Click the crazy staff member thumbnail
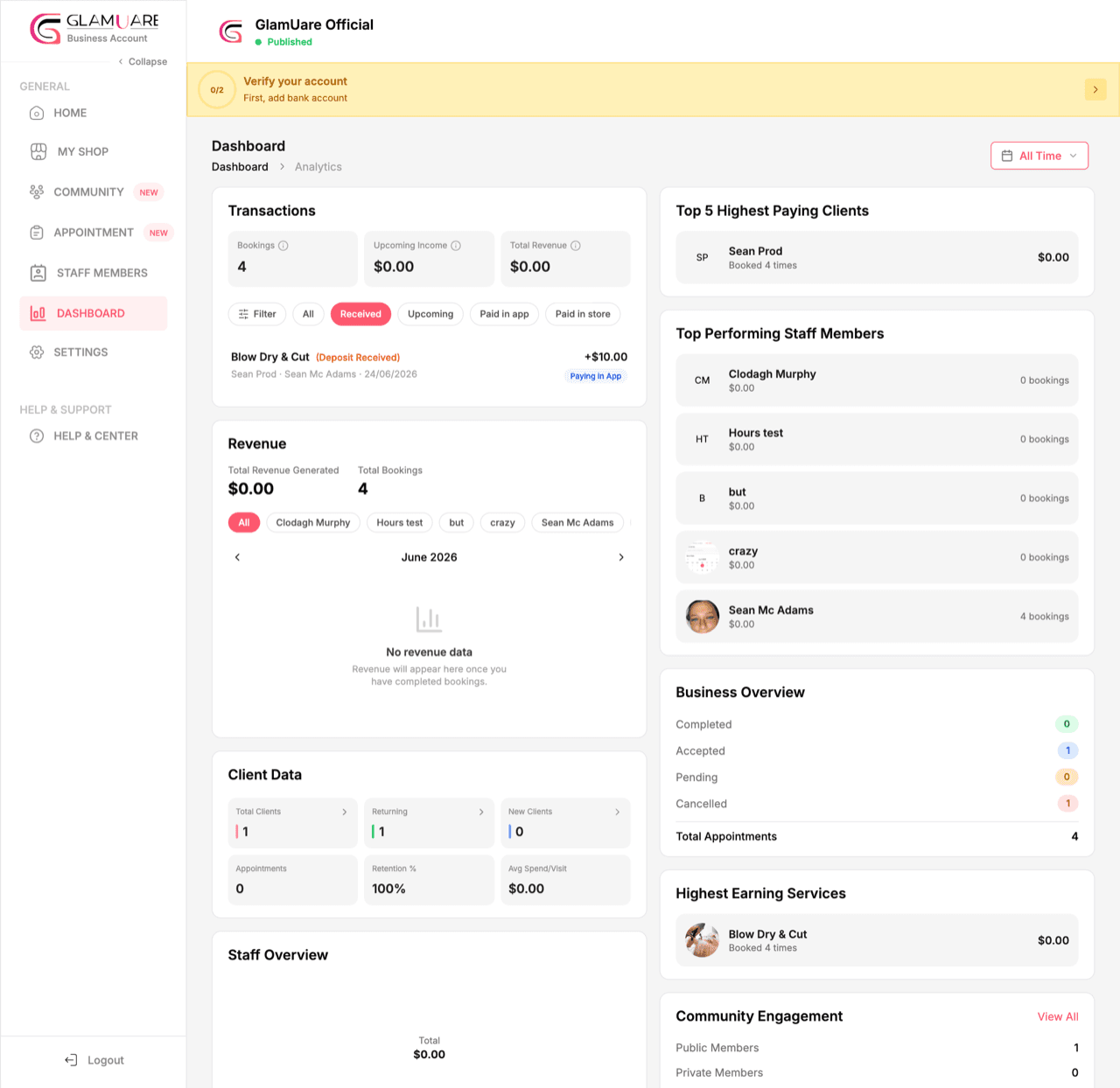This screenshot has width=1120, height=1088. point(703,557)
